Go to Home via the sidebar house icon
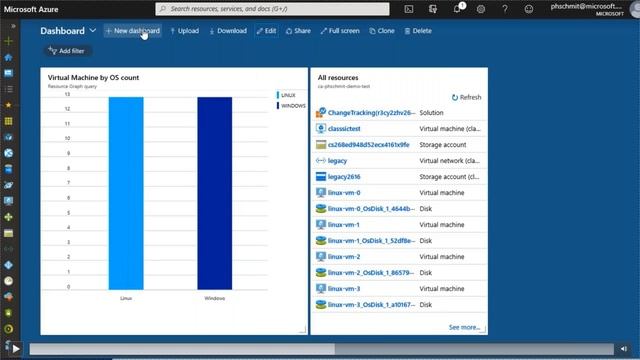This screenshot has width=640, height=360. coord(8,57)
